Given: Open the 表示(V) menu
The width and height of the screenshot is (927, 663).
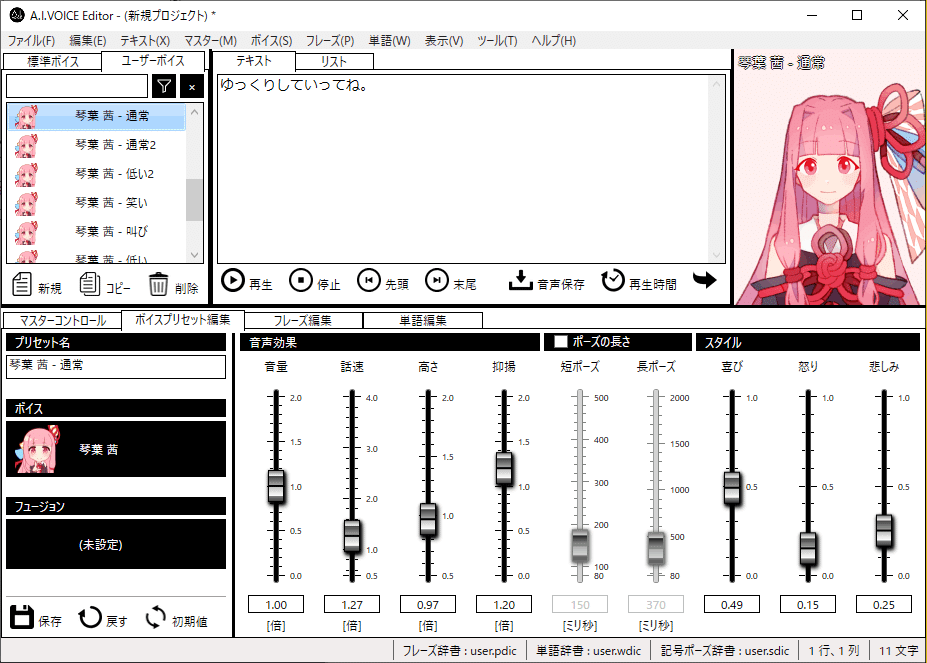Looking at the screenshot, I should [444, 41].
